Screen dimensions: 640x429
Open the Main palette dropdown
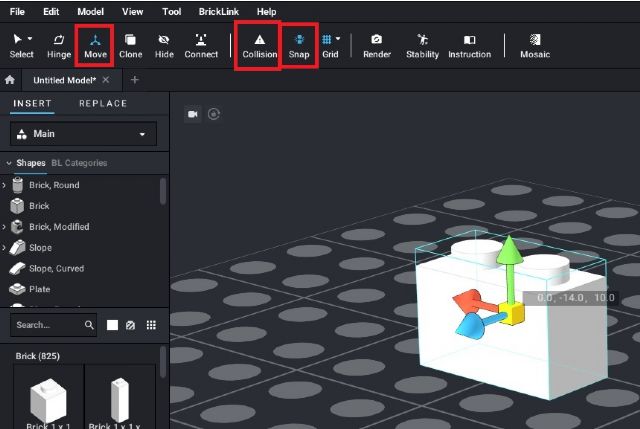coord(83,134)
